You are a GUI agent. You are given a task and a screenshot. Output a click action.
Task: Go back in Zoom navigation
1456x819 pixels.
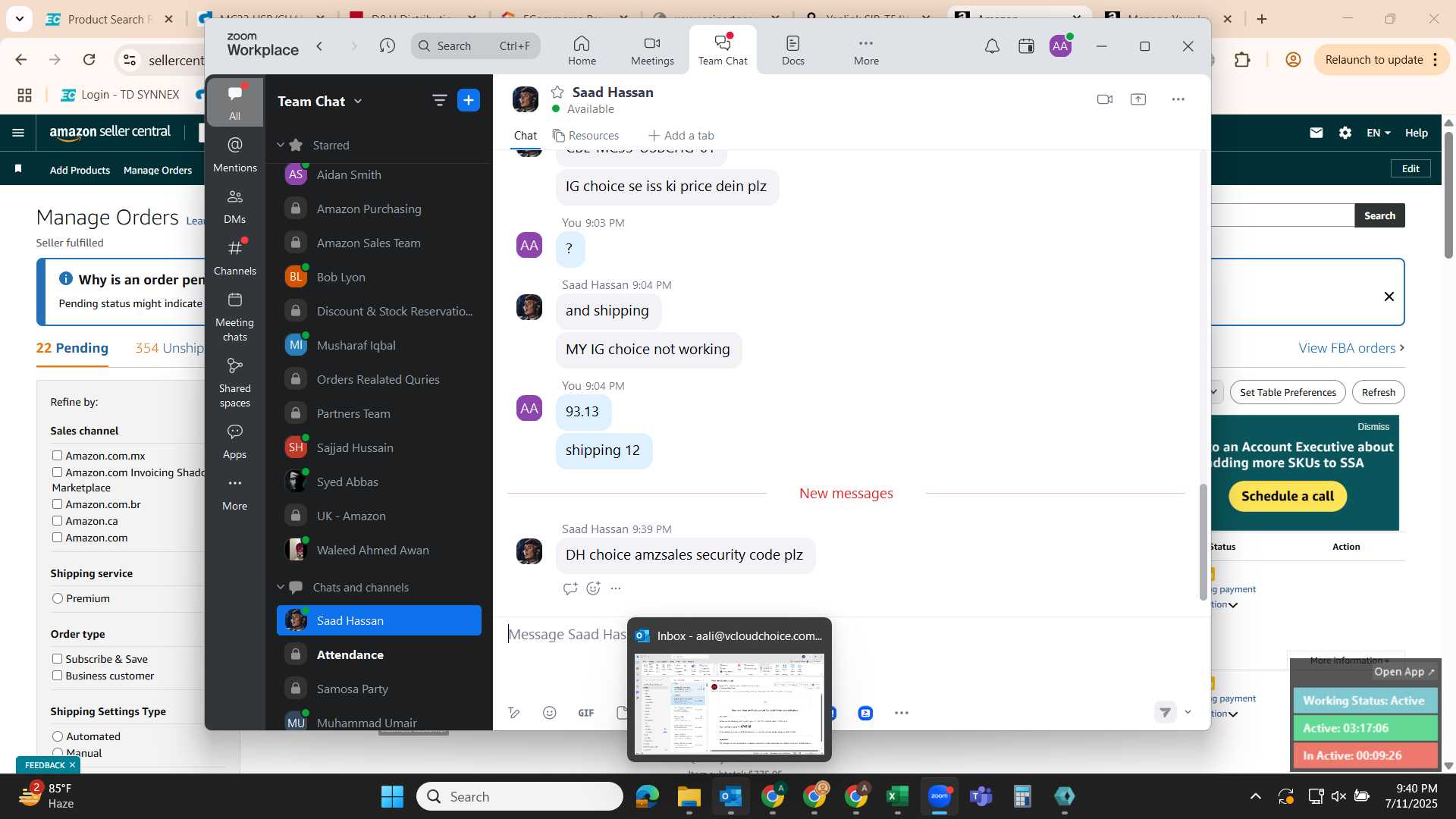(x=320, y=46)
